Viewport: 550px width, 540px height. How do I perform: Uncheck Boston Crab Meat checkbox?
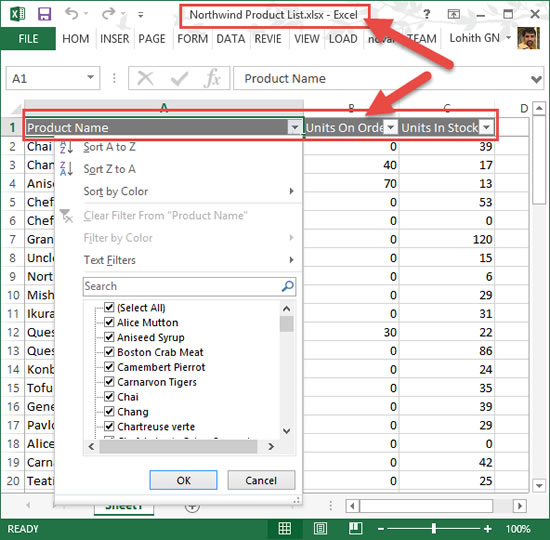click(109, 352)
